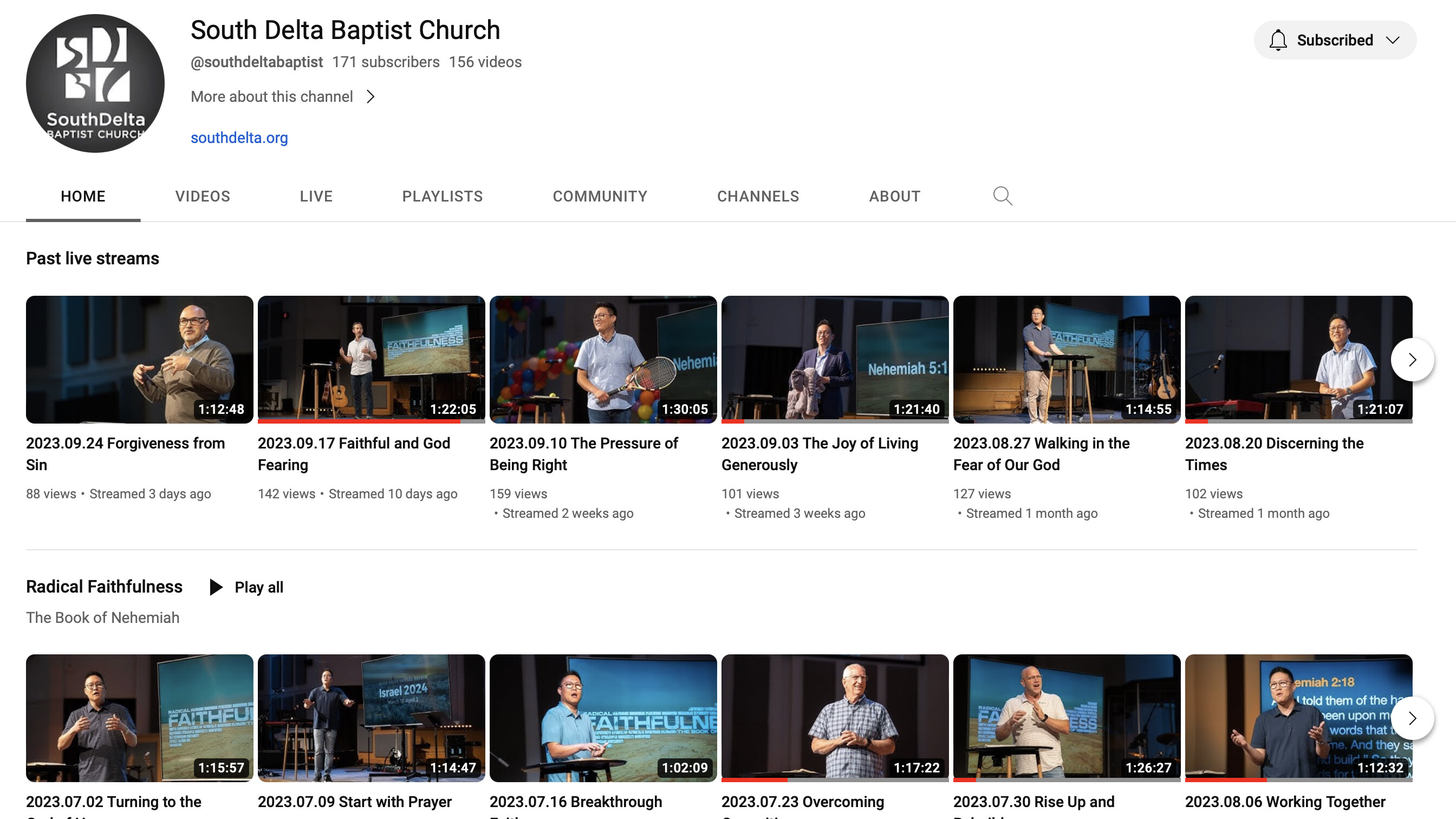Open the Playlists tab
Viewport: 1456px width, 819px height.
[443, 196]
